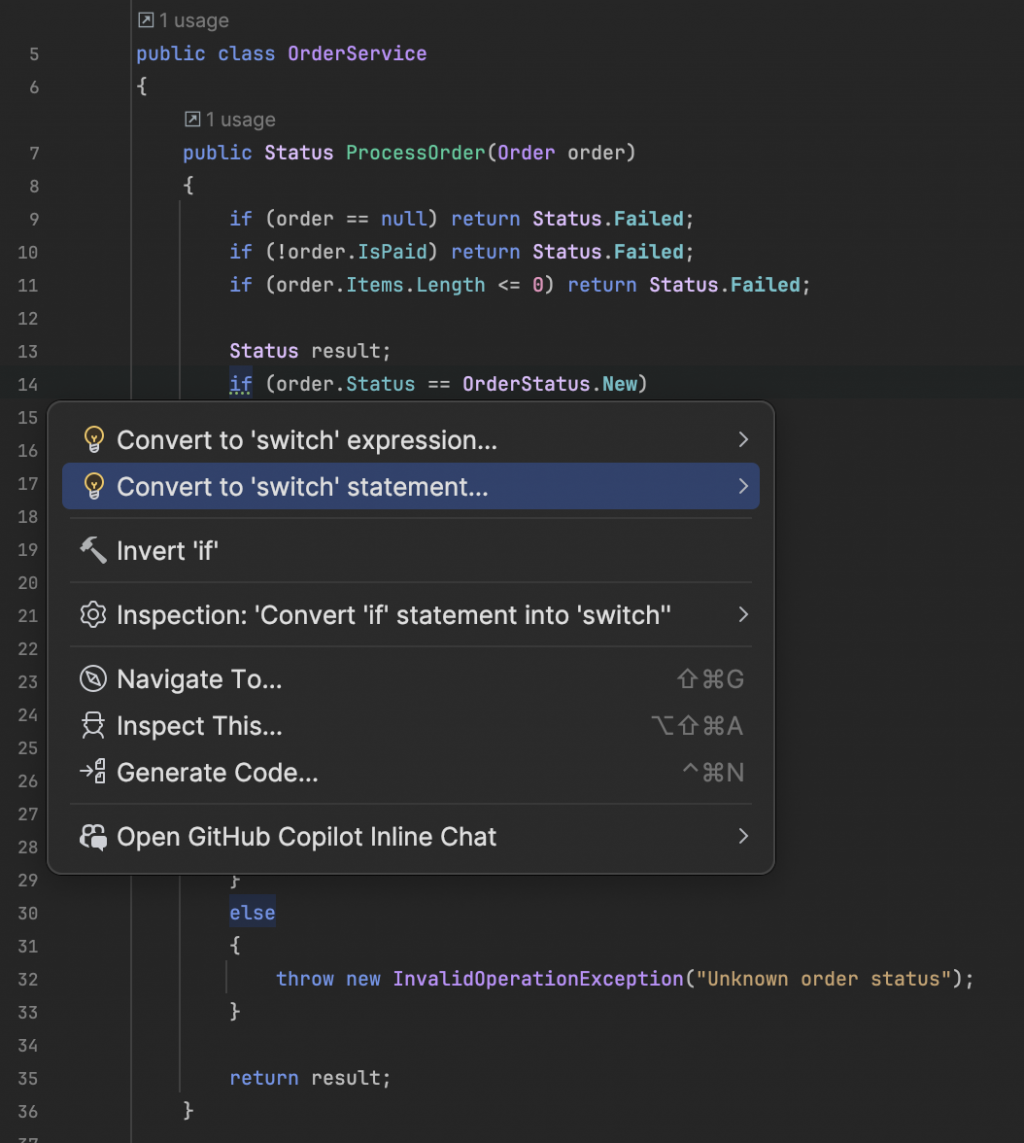This screenshot has width=1024, height=1143.
Task: Select Navigate To... in the menu
Action: pos(199,680)
